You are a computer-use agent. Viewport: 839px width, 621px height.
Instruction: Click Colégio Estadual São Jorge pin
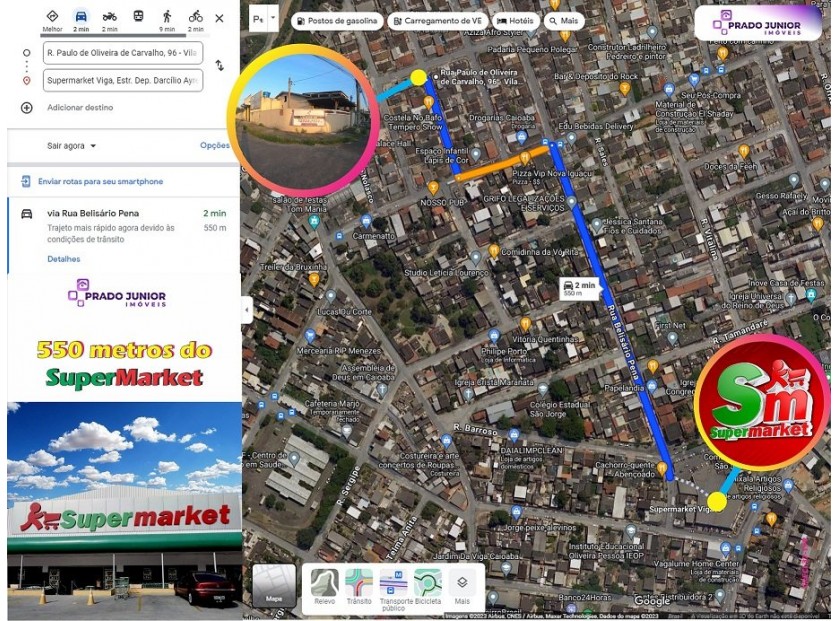tap(543, 389)
